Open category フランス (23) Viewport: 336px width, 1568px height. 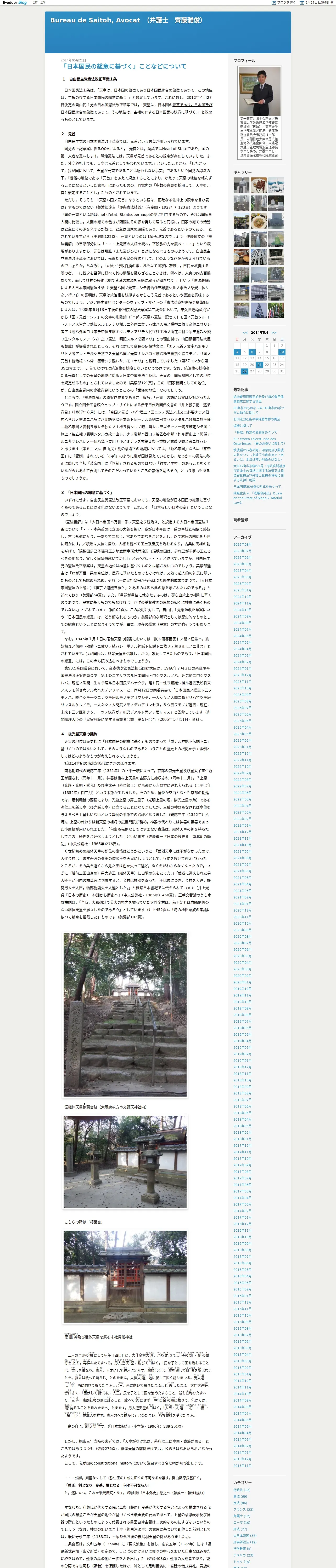pyautogui.click(x=243, y=1509)
